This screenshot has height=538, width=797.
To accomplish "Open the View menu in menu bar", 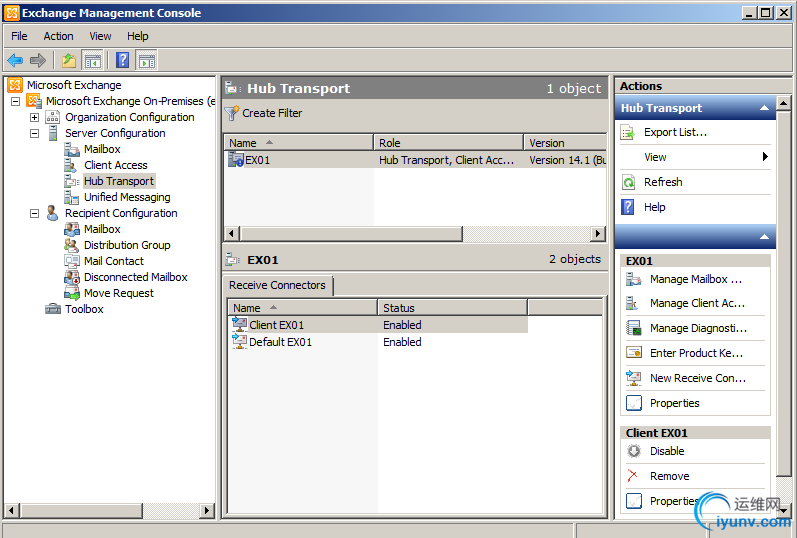I will (100, 36).
